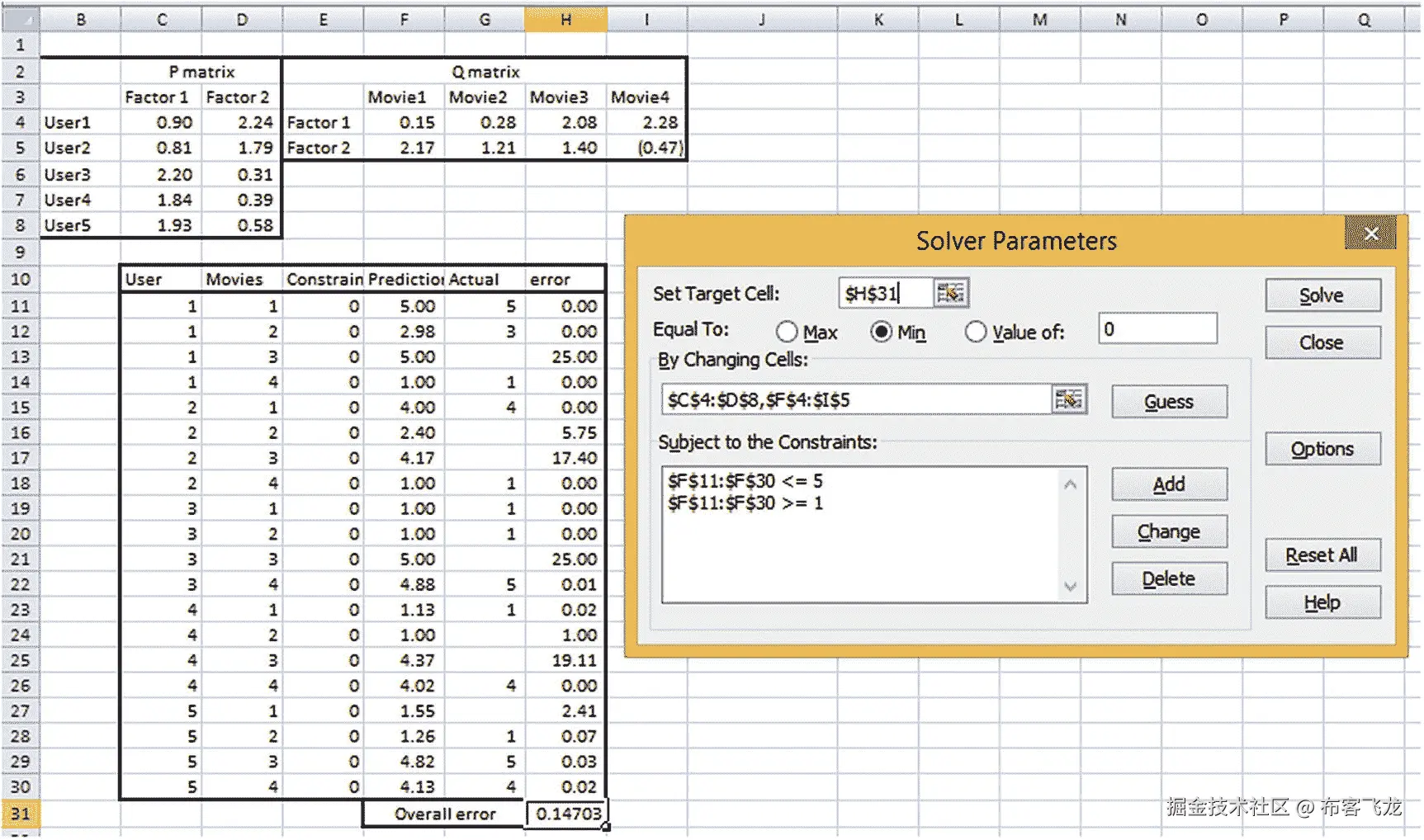This screenshot has height=840, width=1424.
Task: Click prediction value 2.98 in row 12
Action: point(404,332)
